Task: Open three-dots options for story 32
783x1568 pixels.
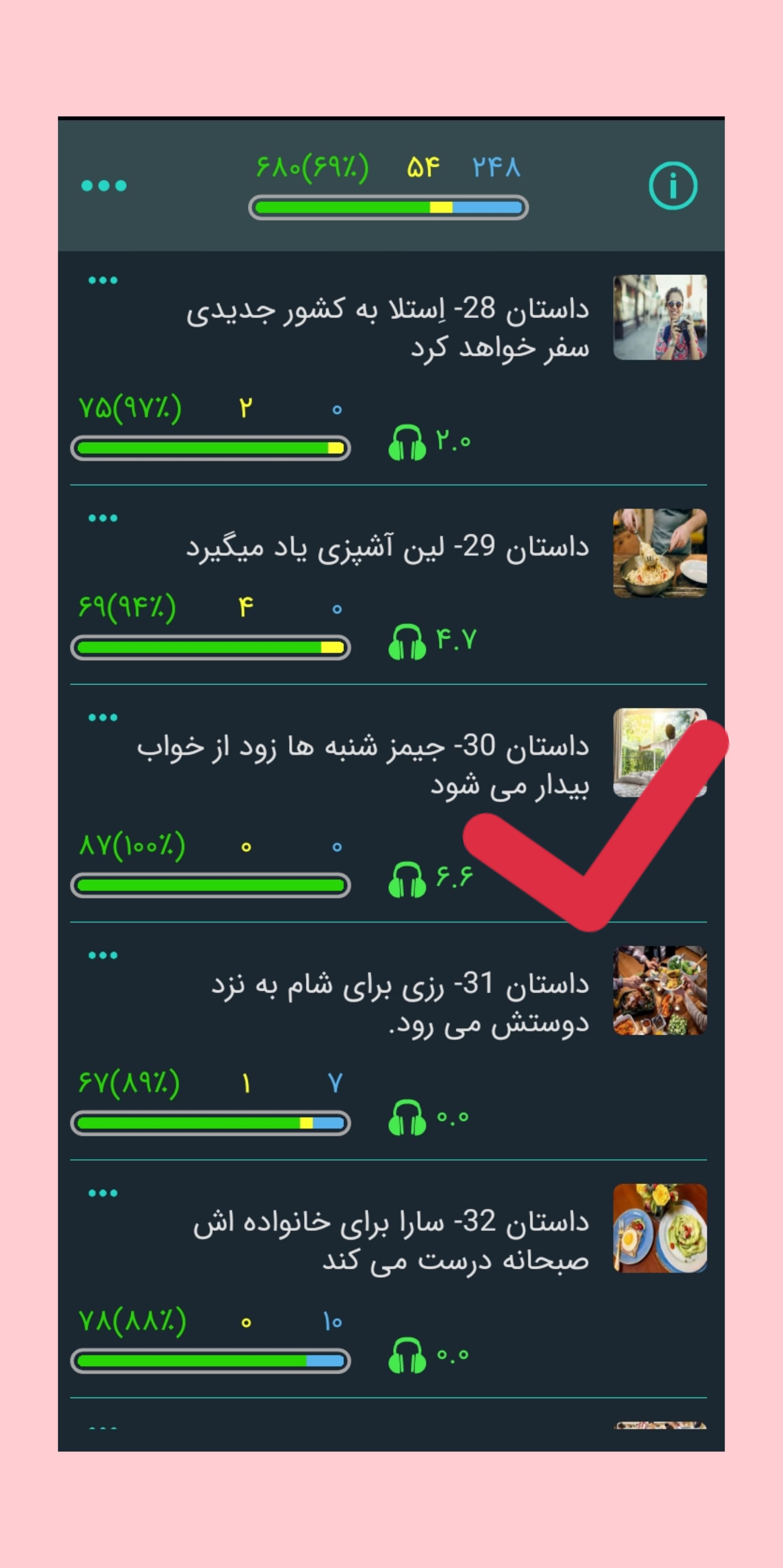Action: pyautogui.click(x=103, y=1193)
